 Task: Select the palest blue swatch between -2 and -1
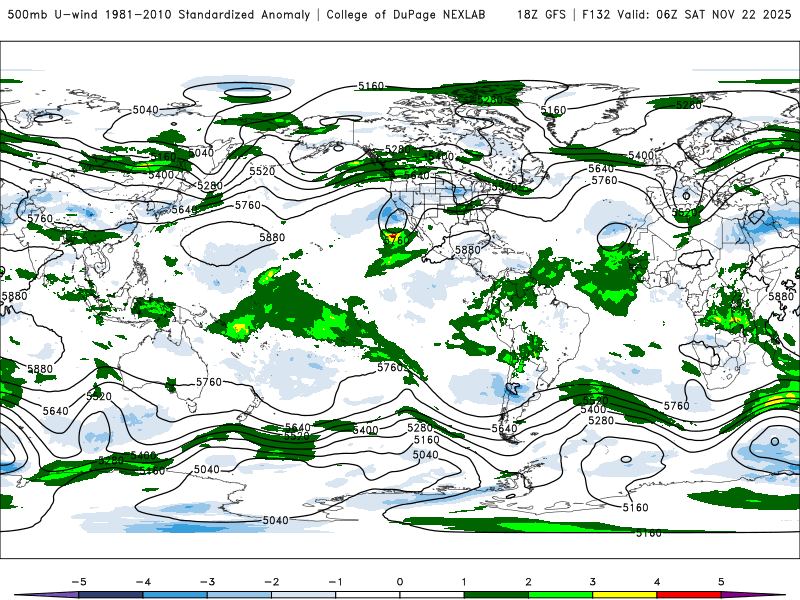[304, 595]
